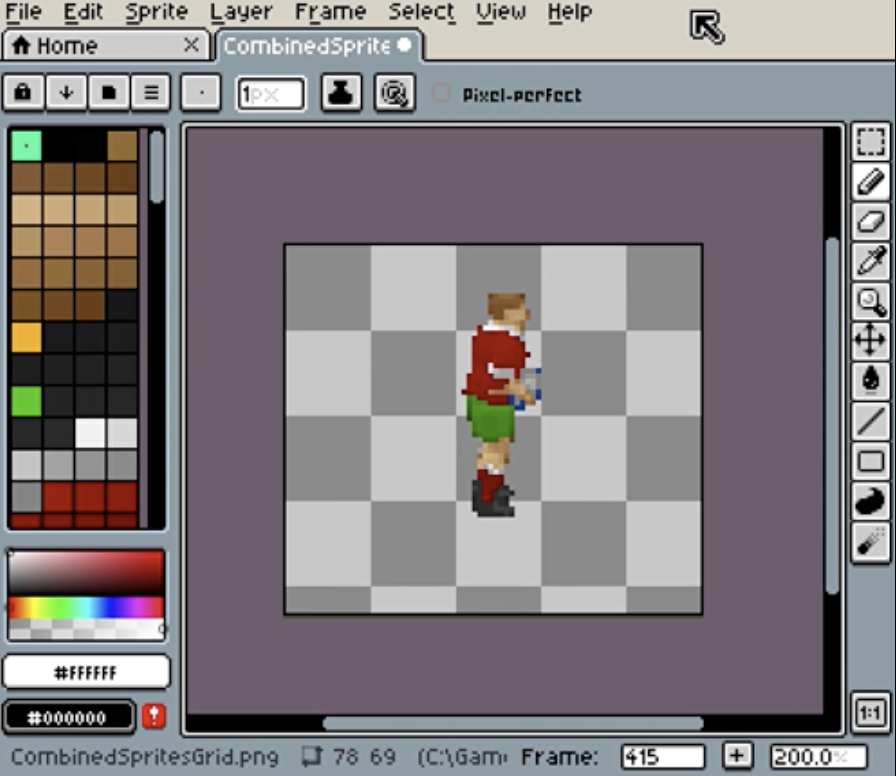The image size is (896, 776).
Task: Select the Paint Bucket tool
Action: [871, 379]
